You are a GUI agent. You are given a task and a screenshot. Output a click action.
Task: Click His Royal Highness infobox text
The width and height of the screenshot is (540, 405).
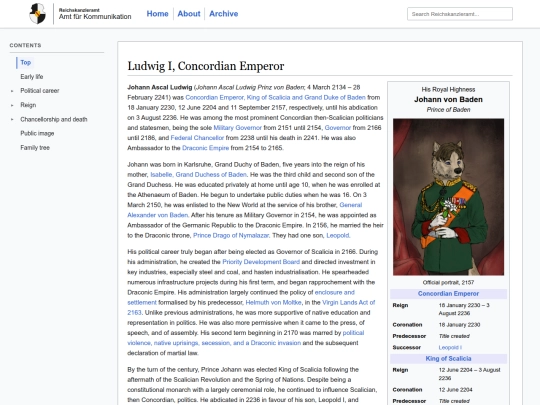448,90
